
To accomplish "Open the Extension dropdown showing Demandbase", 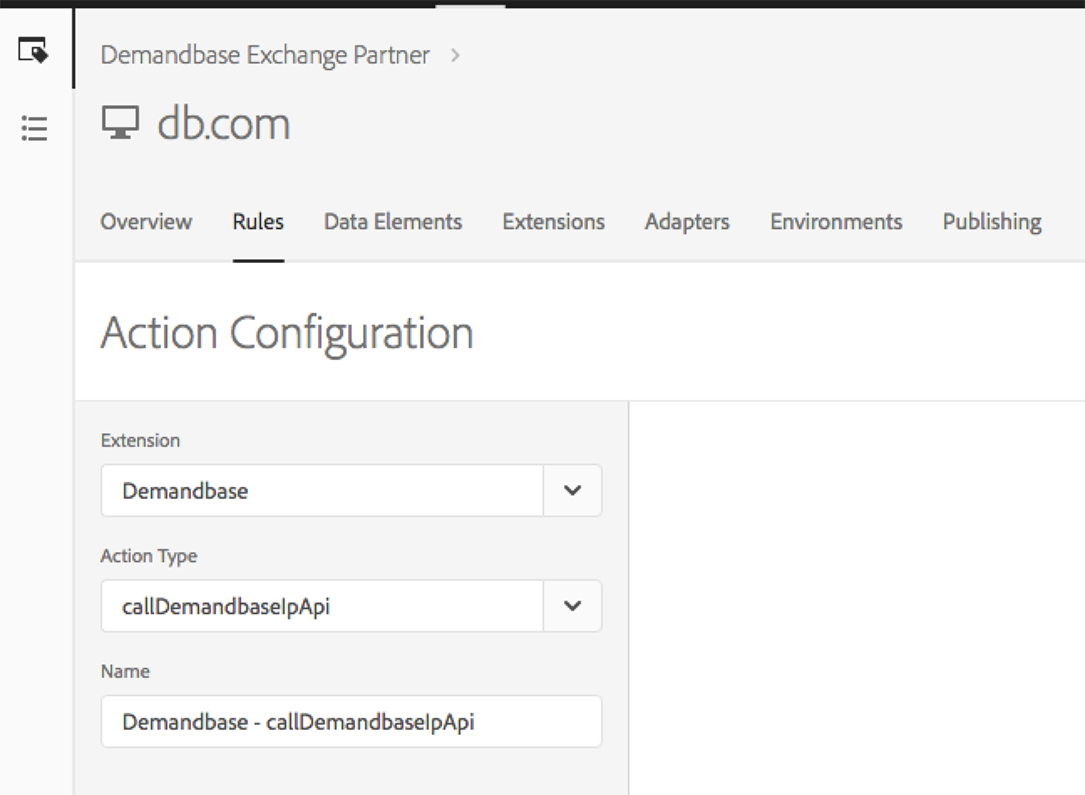I will [352, 491].
